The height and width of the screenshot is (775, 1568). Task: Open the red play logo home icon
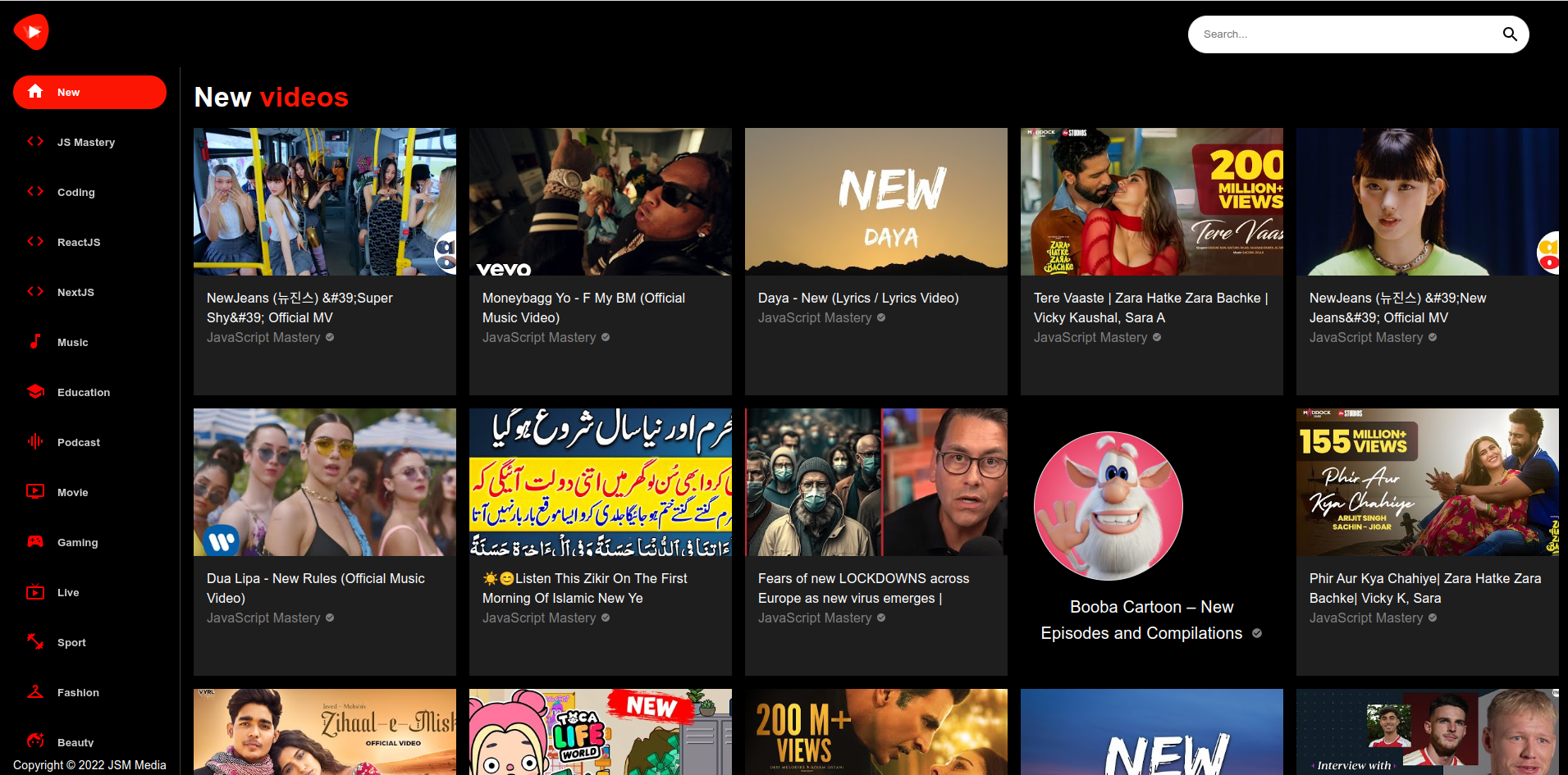coord(31,32)
